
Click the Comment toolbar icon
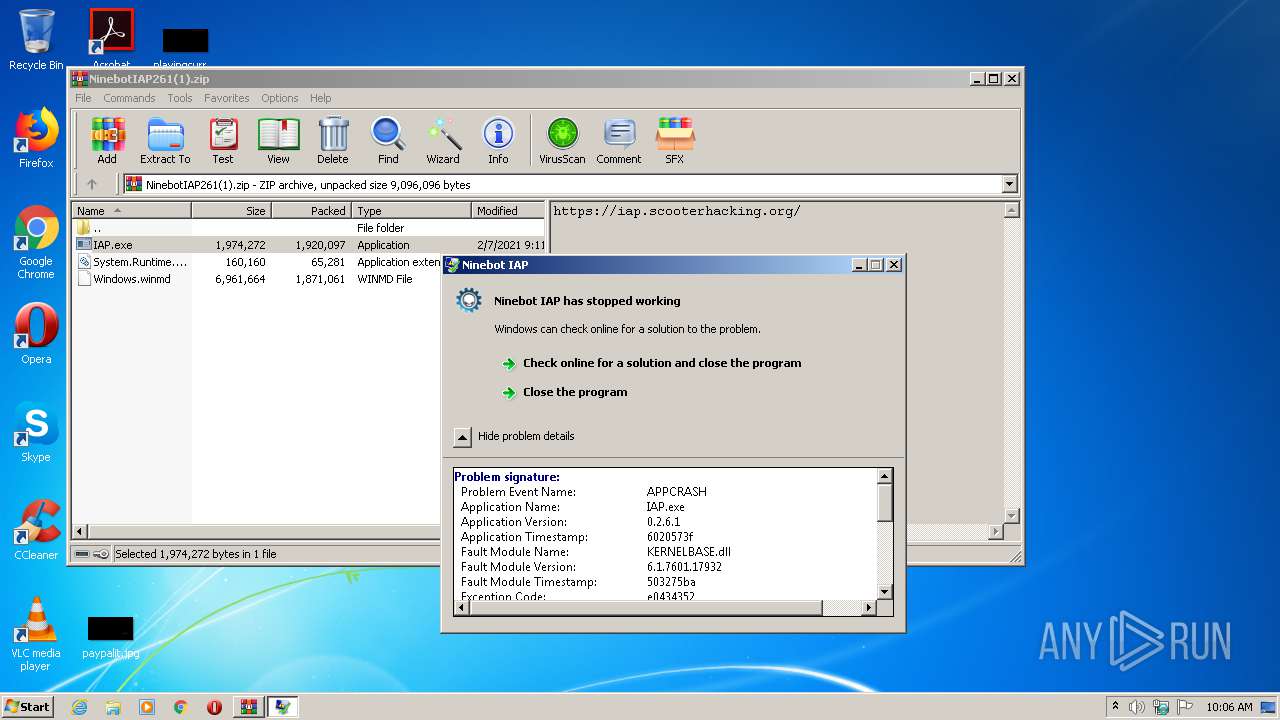point(619,141)
